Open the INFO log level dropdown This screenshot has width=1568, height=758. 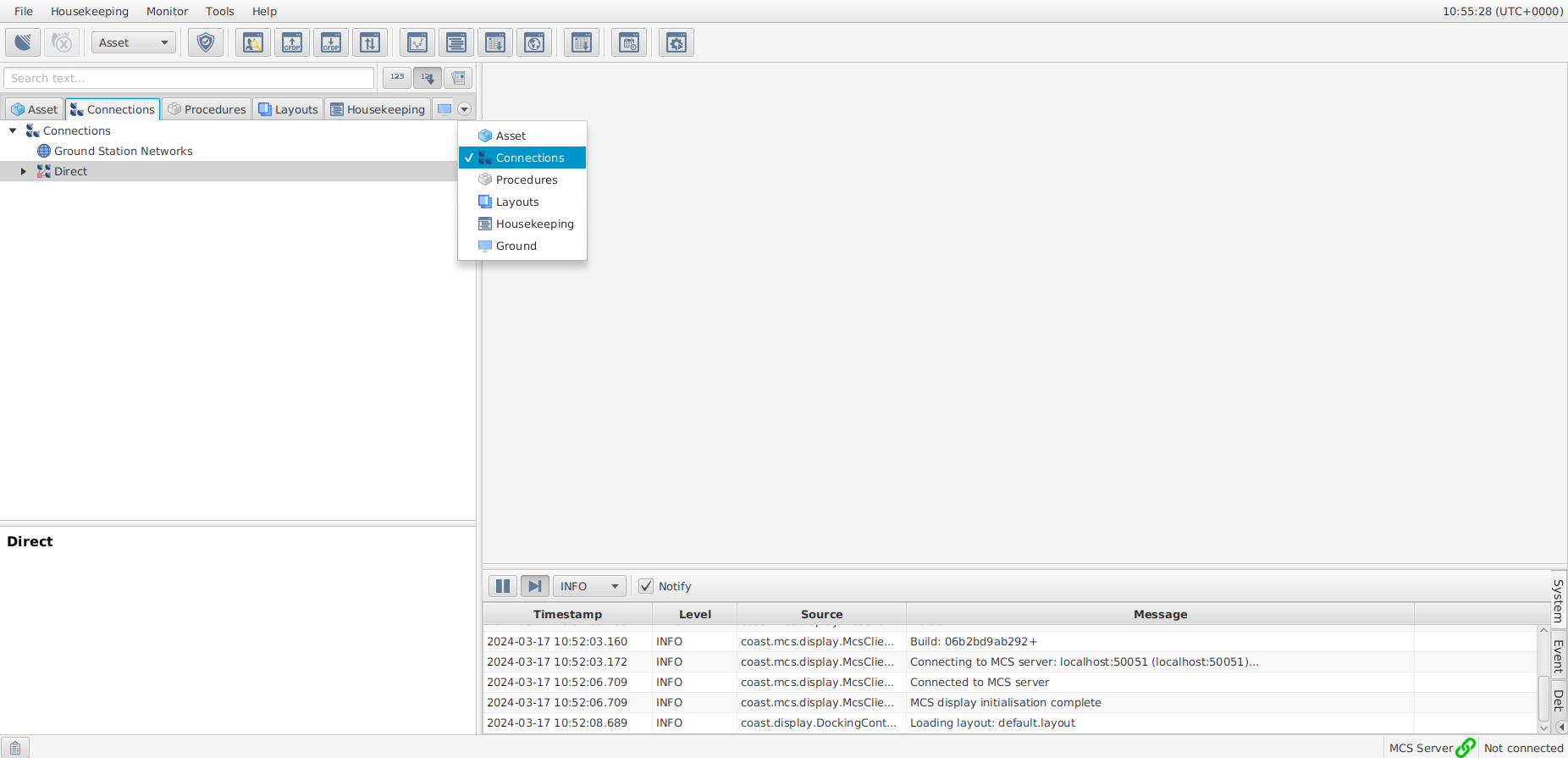(590, 586)
